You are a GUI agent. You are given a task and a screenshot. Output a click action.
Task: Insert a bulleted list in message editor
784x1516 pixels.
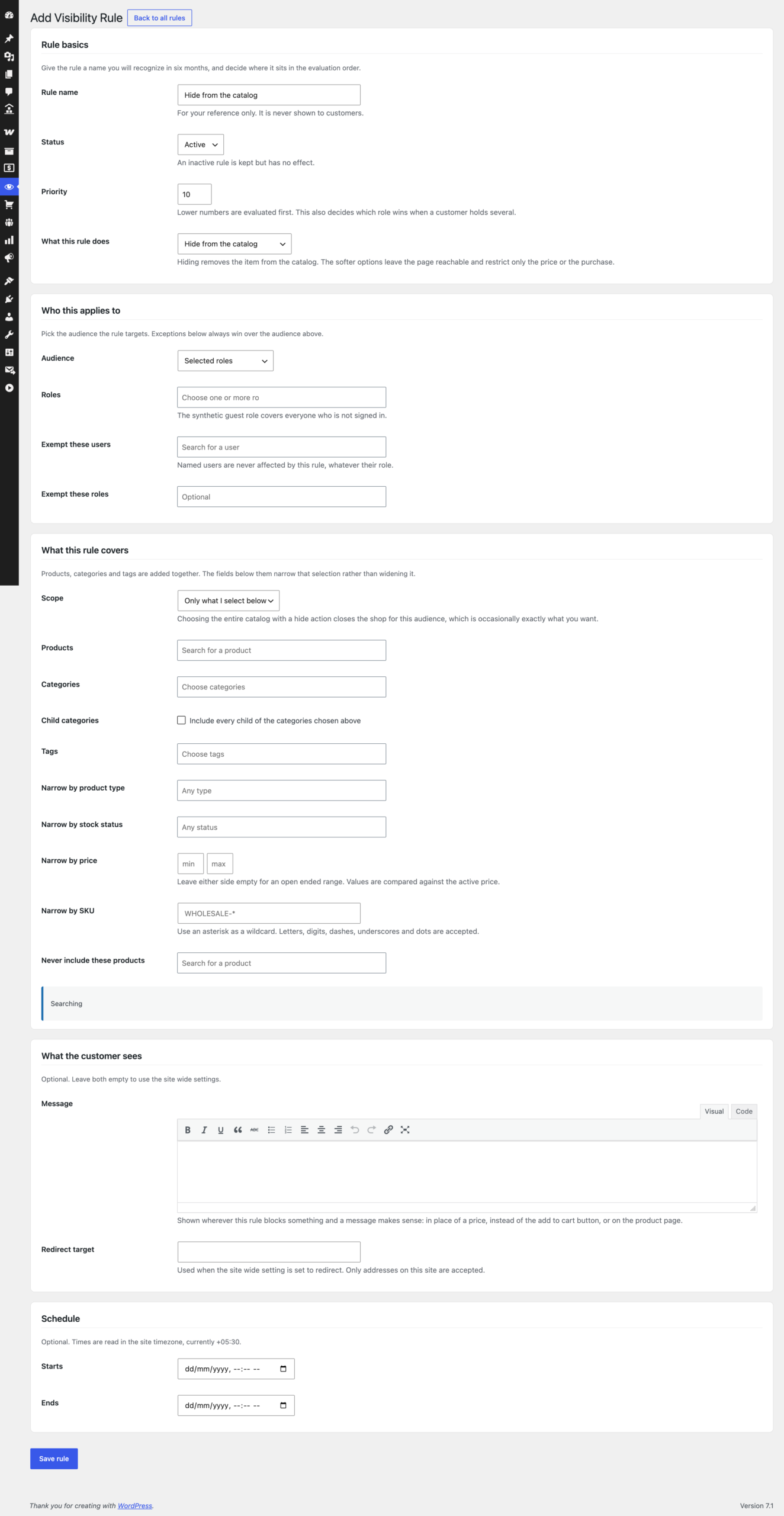(x=271, y=1130)
